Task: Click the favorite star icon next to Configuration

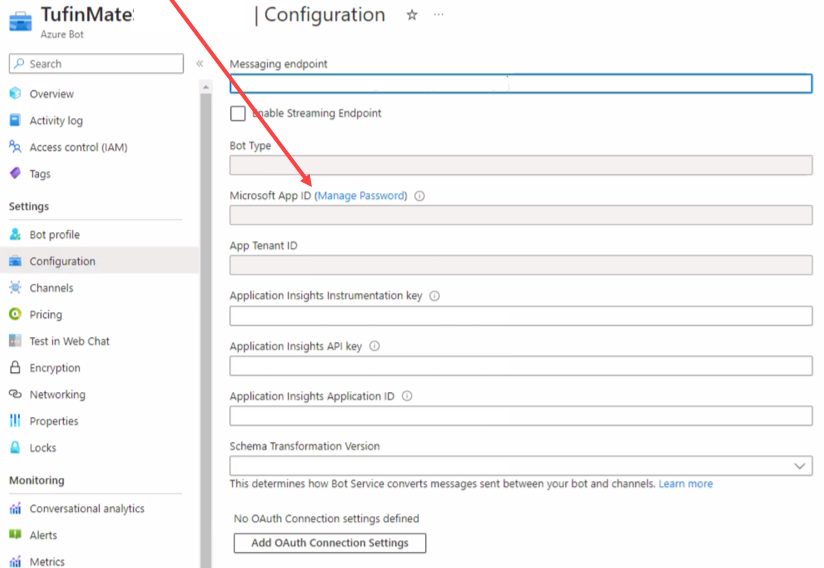Action: click(412, 15)
